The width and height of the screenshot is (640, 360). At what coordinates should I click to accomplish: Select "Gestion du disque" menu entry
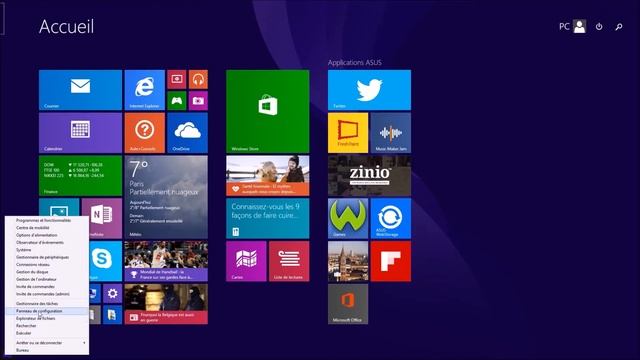coord(47,272)
